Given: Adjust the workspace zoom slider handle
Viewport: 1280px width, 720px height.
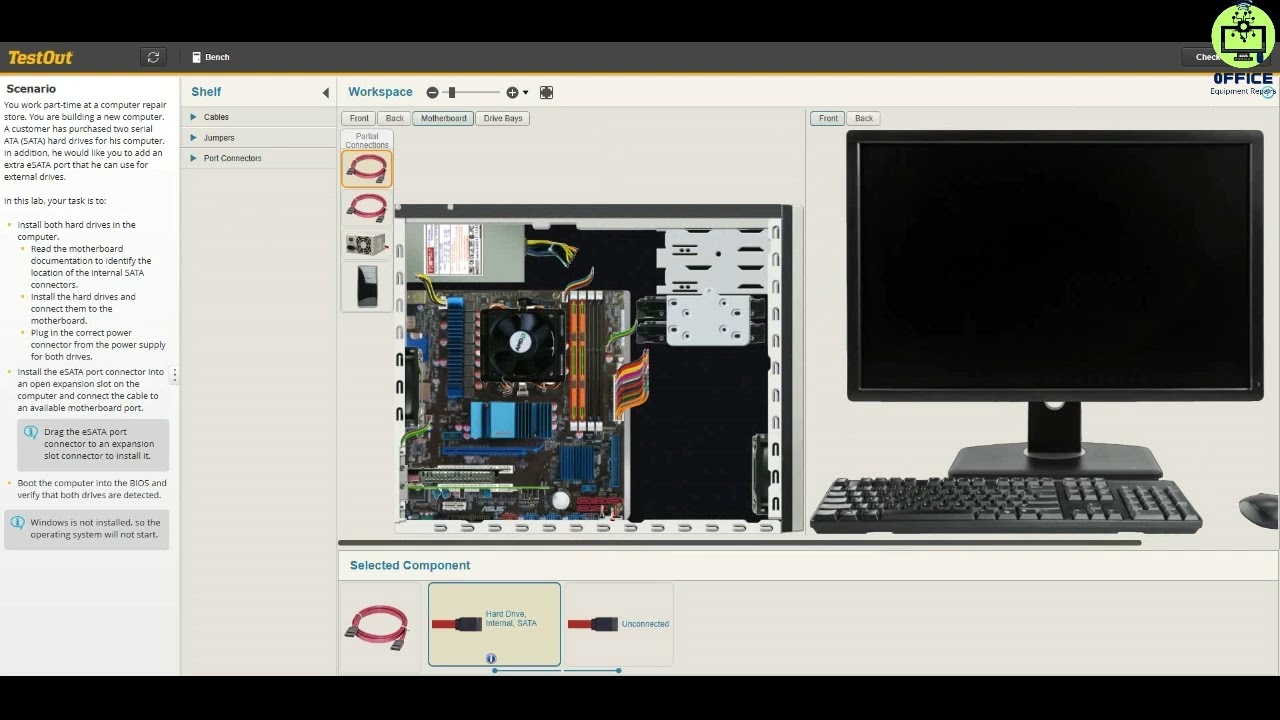Looking at the screenshot, I should click(452, 92).
